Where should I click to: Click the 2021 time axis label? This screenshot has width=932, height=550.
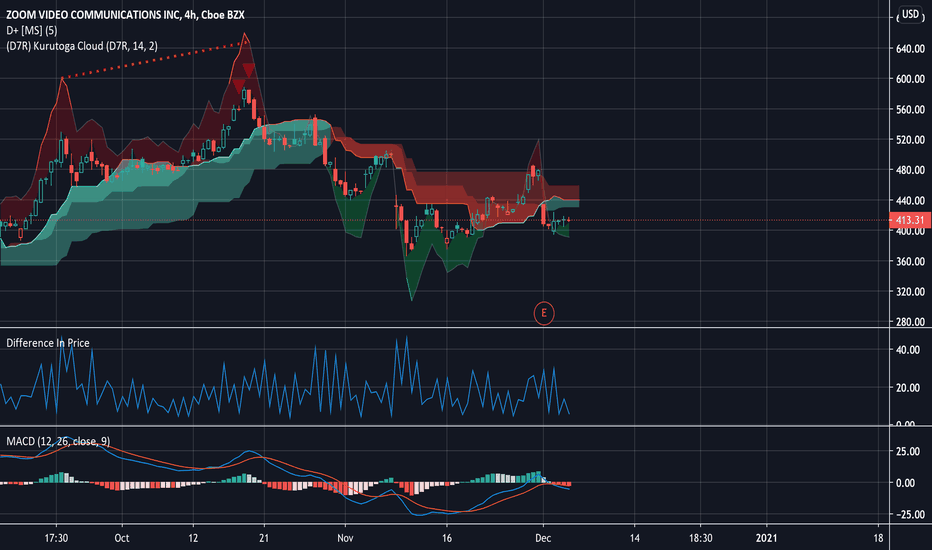point(766,538)
